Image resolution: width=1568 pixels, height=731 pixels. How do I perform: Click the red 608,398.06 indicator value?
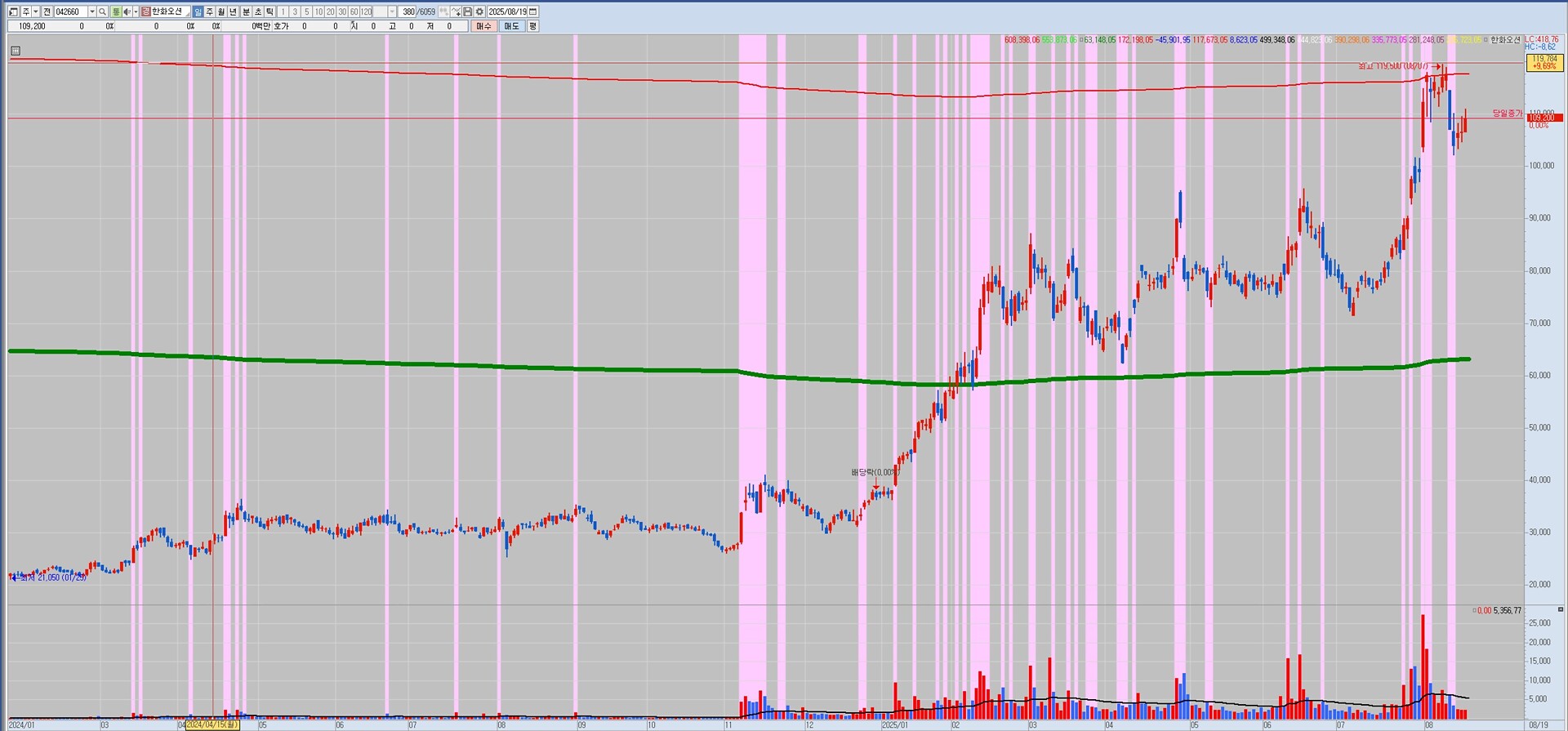click(x=1022, y=40)
